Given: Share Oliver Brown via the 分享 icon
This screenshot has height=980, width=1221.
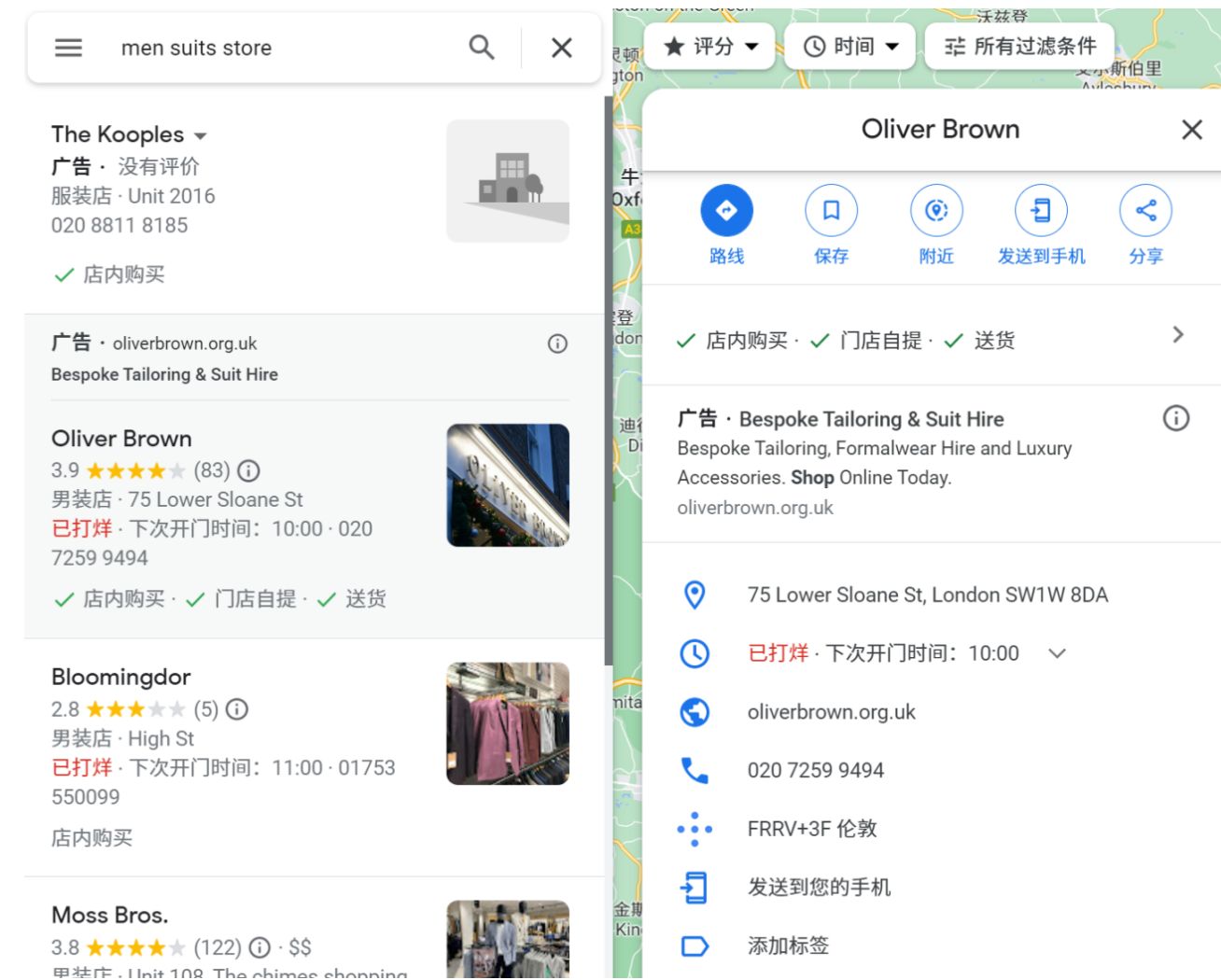Looking at the screenshot, I should coord(1145,211).
